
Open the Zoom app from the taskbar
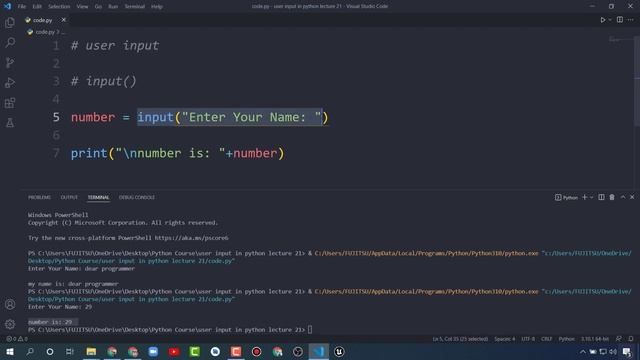pyautogui.click(x=153, y=351)
